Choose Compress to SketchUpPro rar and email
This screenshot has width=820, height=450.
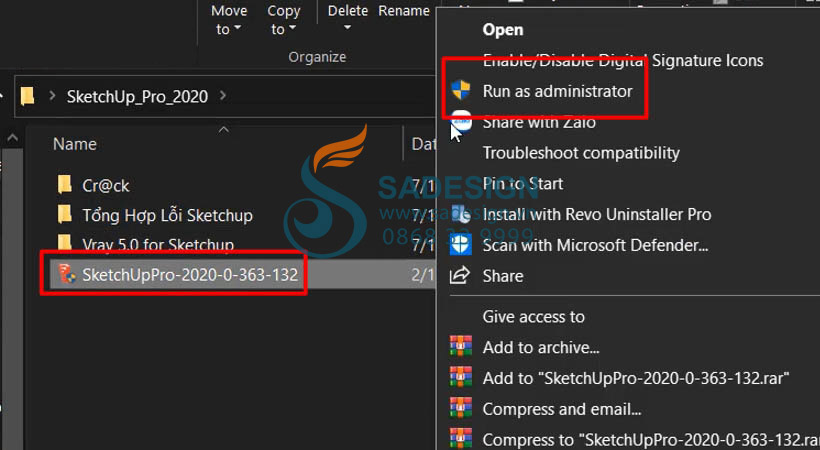pyautogui.click(x=651, y=440)
